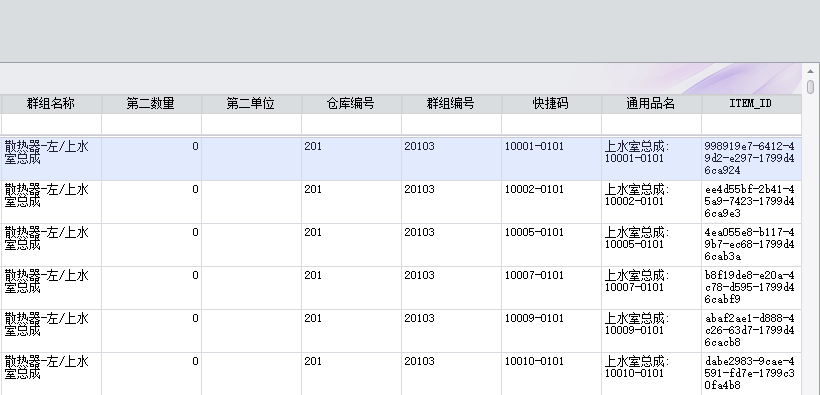This screenshot has height=395, width=820.
Task: Select 群组编号 20103 in row 10005-0101
Action: 451,245
